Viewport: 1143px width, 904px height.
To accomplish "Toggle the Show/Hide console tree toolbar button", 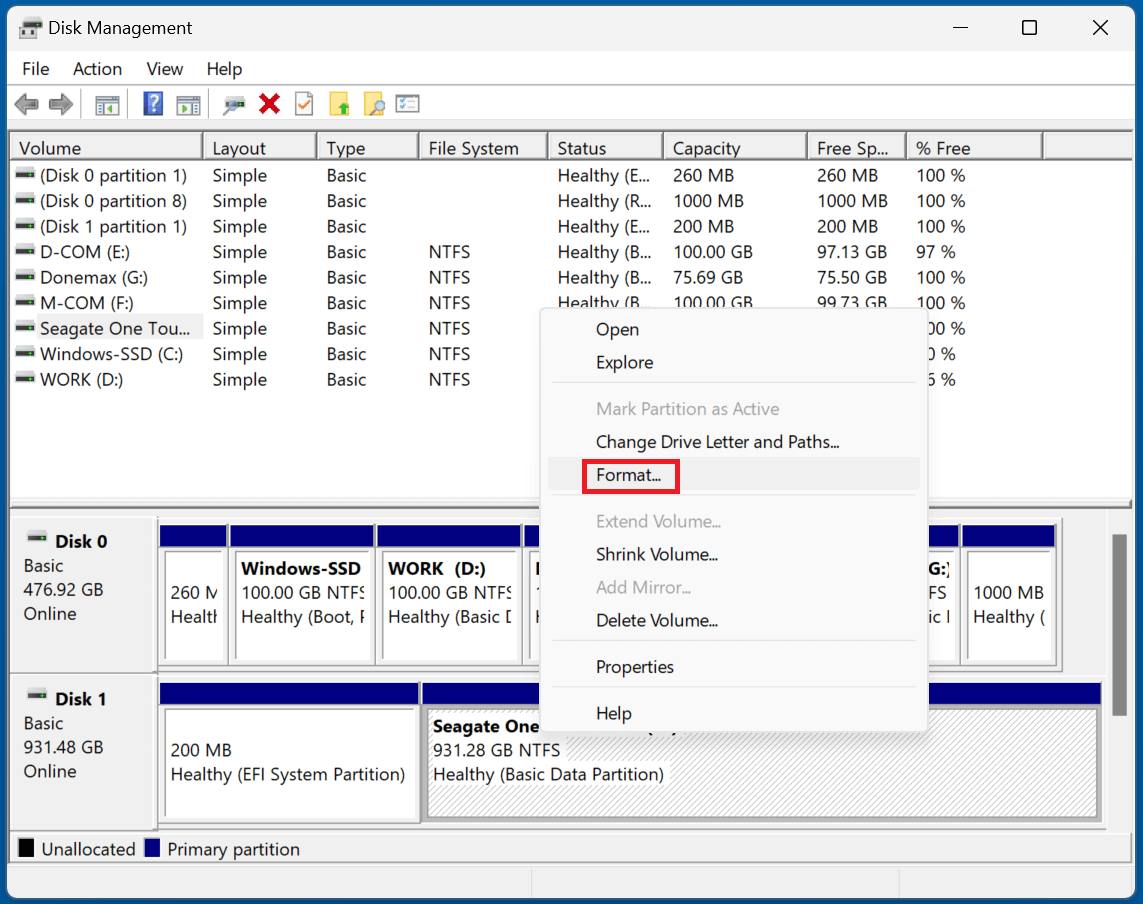I will click(107, 104).
